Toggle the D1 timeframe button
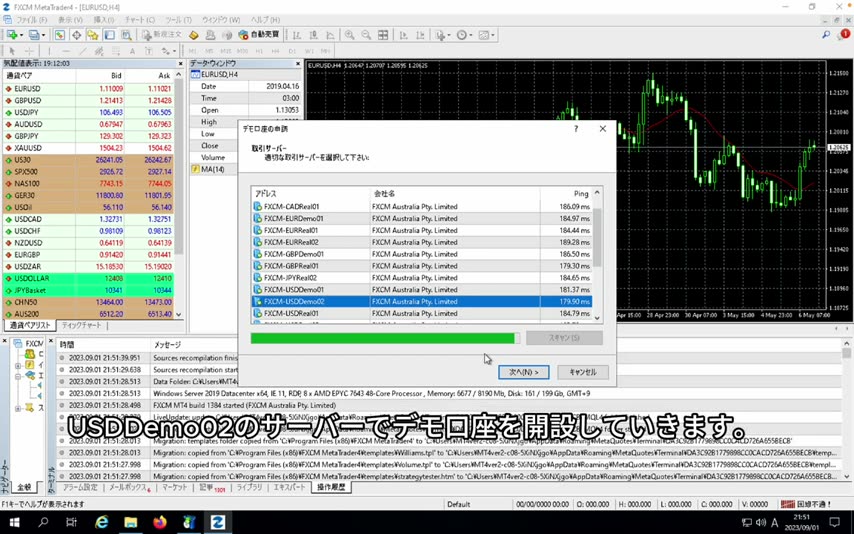This screenshot has height=534, width=854. click(x=292, y=51)
